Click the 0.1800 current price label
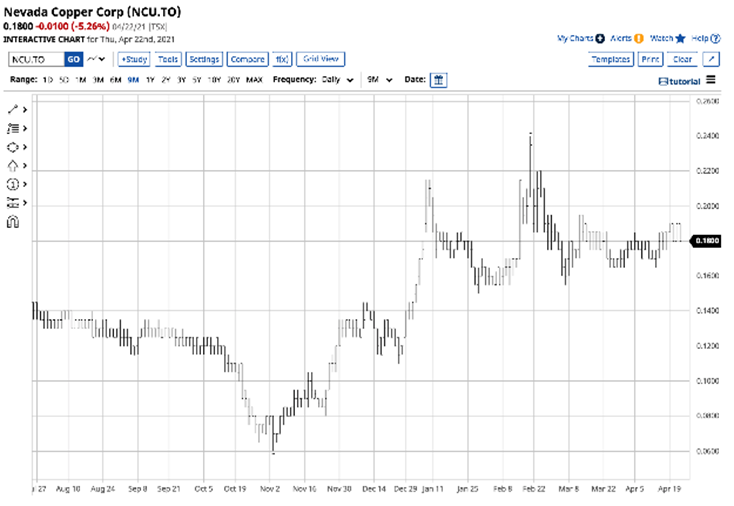 tap(705, 241)
